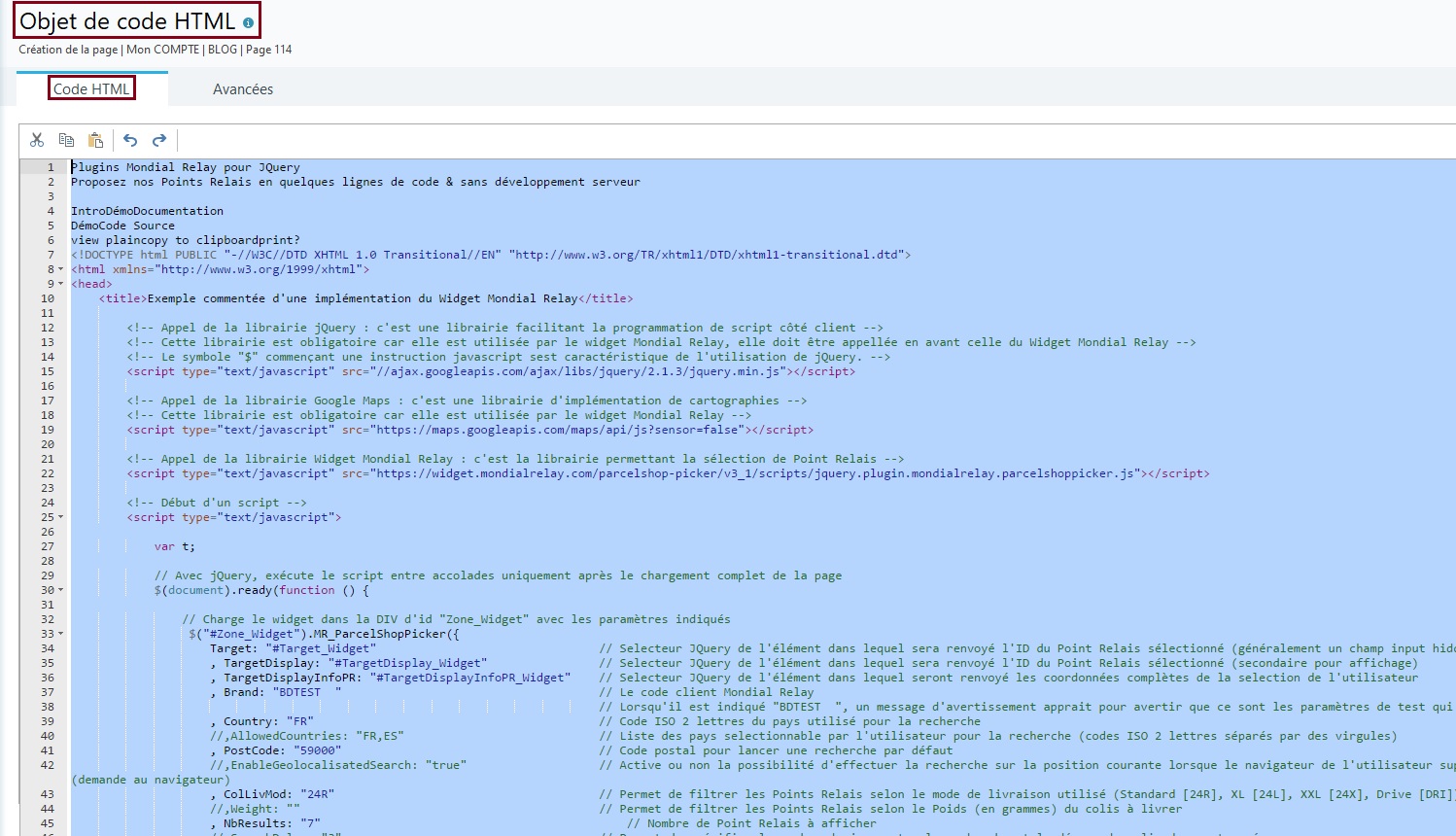Viewport: 1456px width, 836px height.
Task: Click the jquery.min.js script line
Action: point(491,371)
